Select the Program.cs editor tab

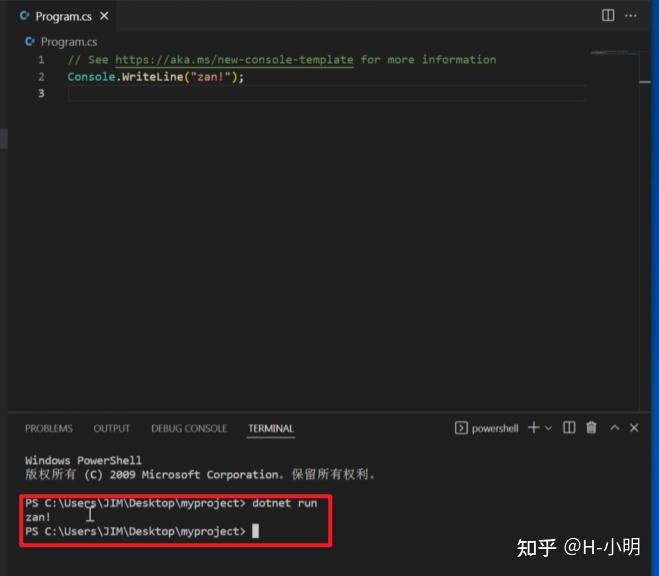pos(63,16)
